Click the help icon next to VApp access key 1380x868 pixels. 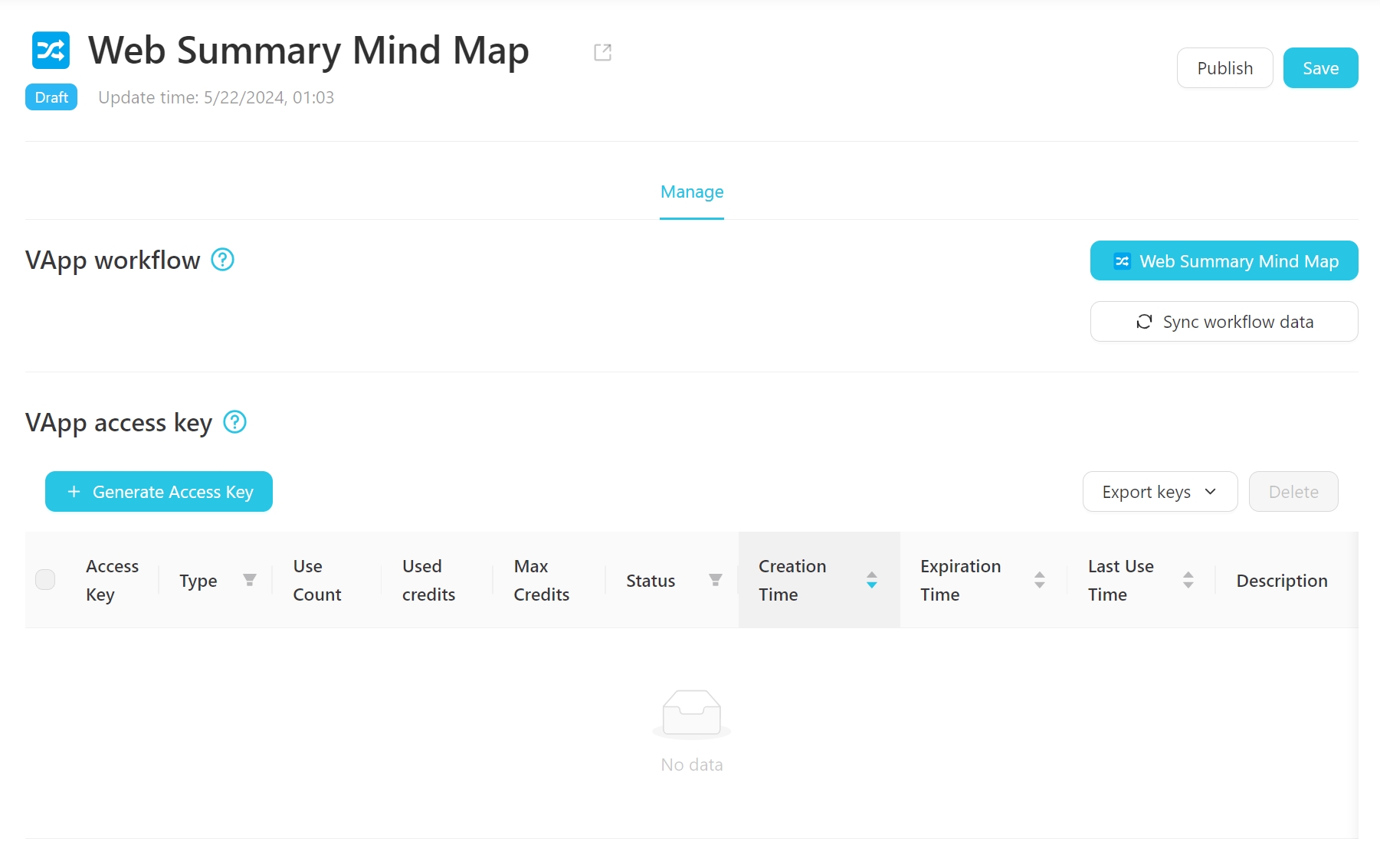pyautogui.click(x=234, y=422)
